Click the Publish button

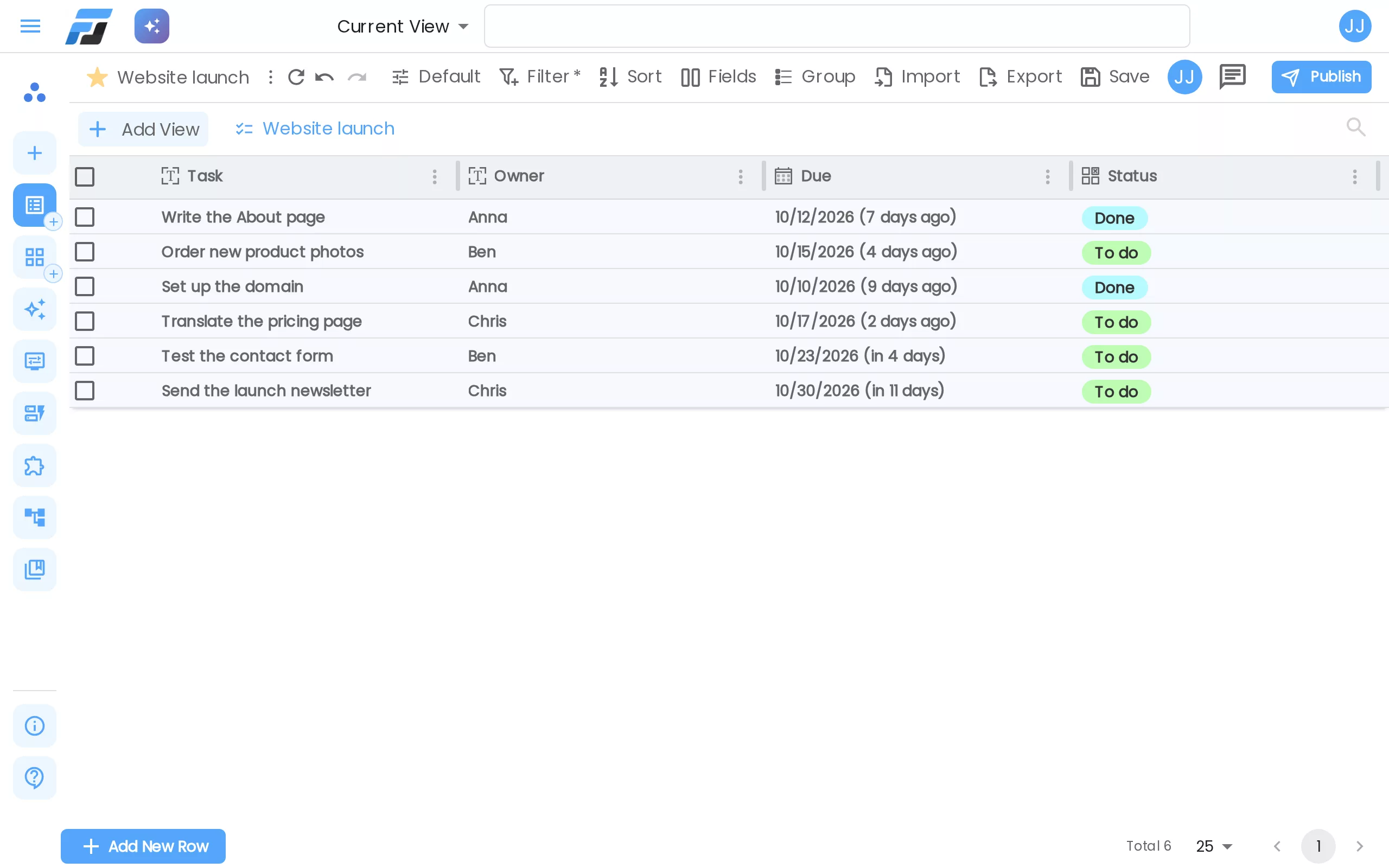click(1321, 77)
